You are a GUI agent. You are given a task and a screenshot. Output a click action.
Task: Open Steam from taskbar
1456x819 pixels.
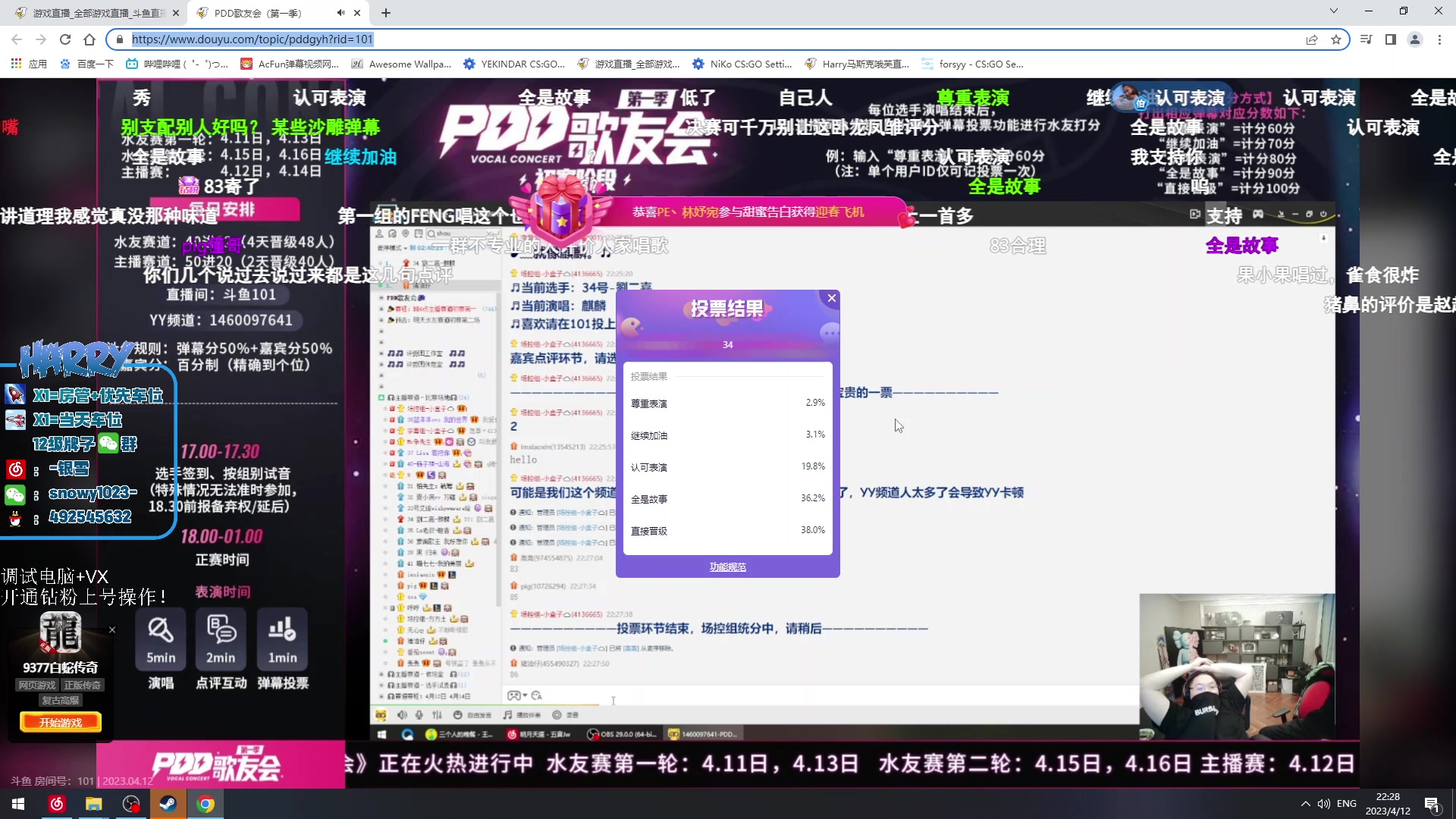(168, 804)
